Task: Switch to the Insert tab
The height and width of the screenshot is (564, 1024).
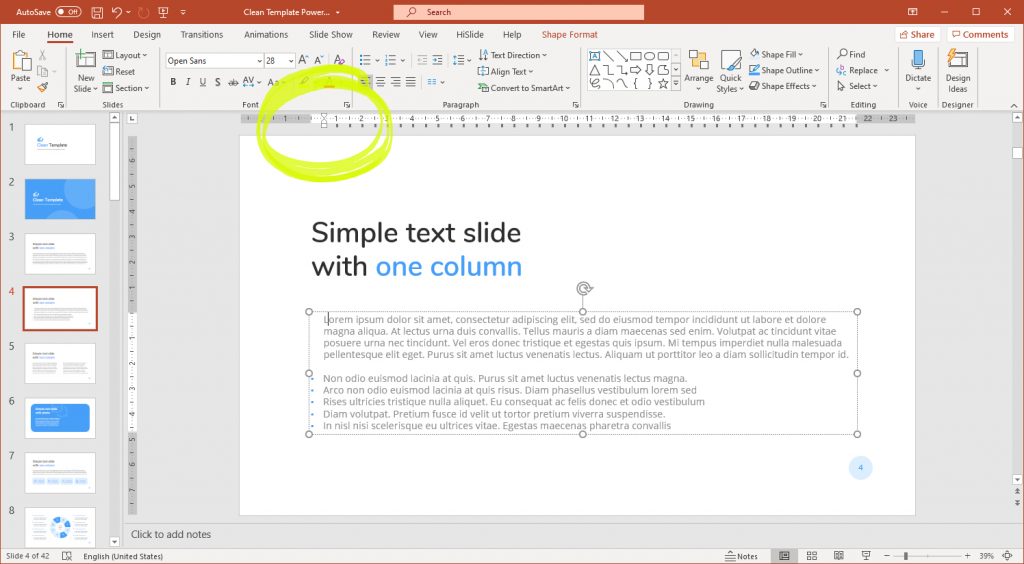Action: coord(103,35)
